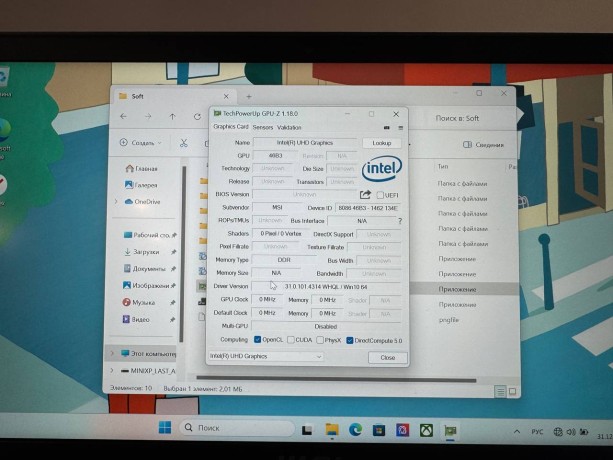Switch Explorer to large thumbnails view icon
Screen dimensions: 613x460
pyautogui.click(x=513, y=391)
